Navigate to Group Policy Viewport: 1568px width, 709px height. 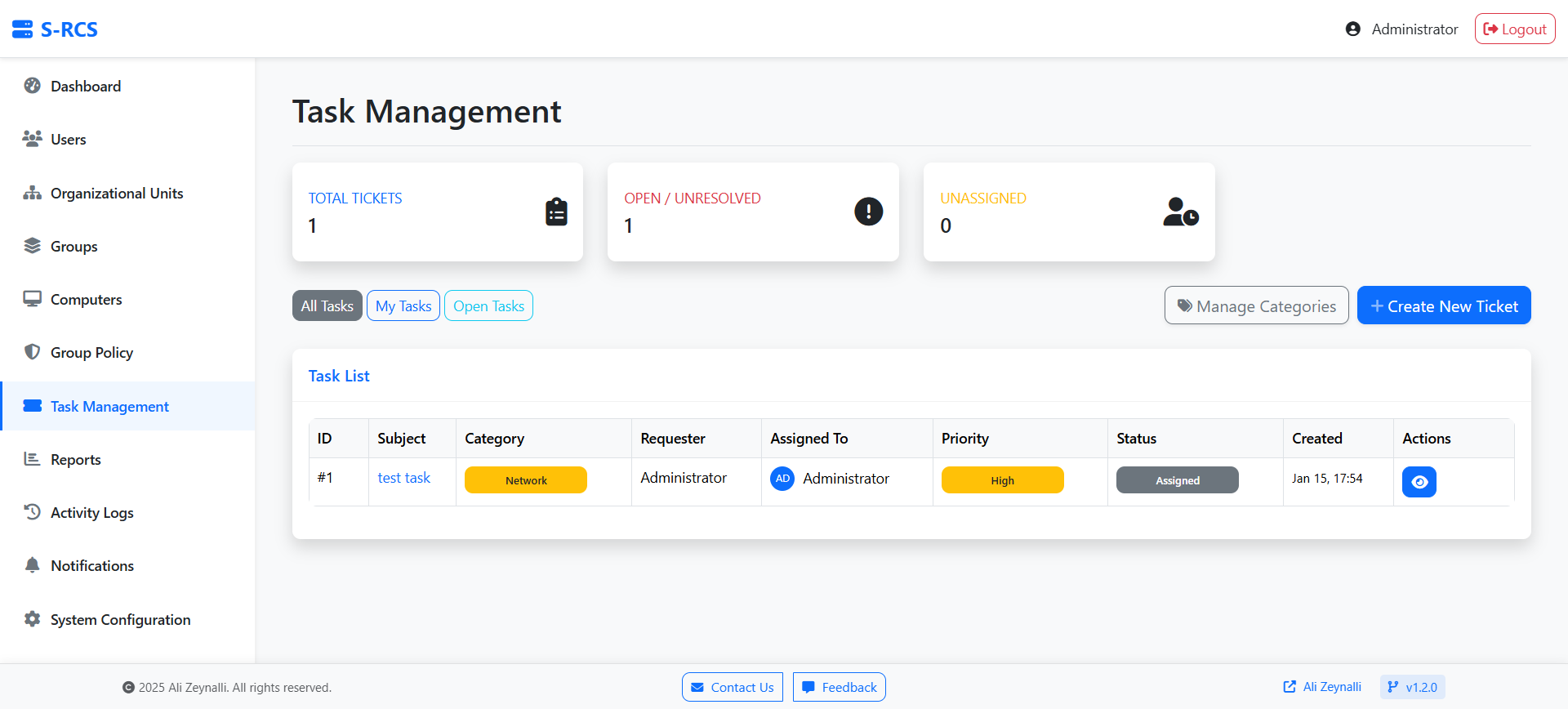(x=127, y=352)
